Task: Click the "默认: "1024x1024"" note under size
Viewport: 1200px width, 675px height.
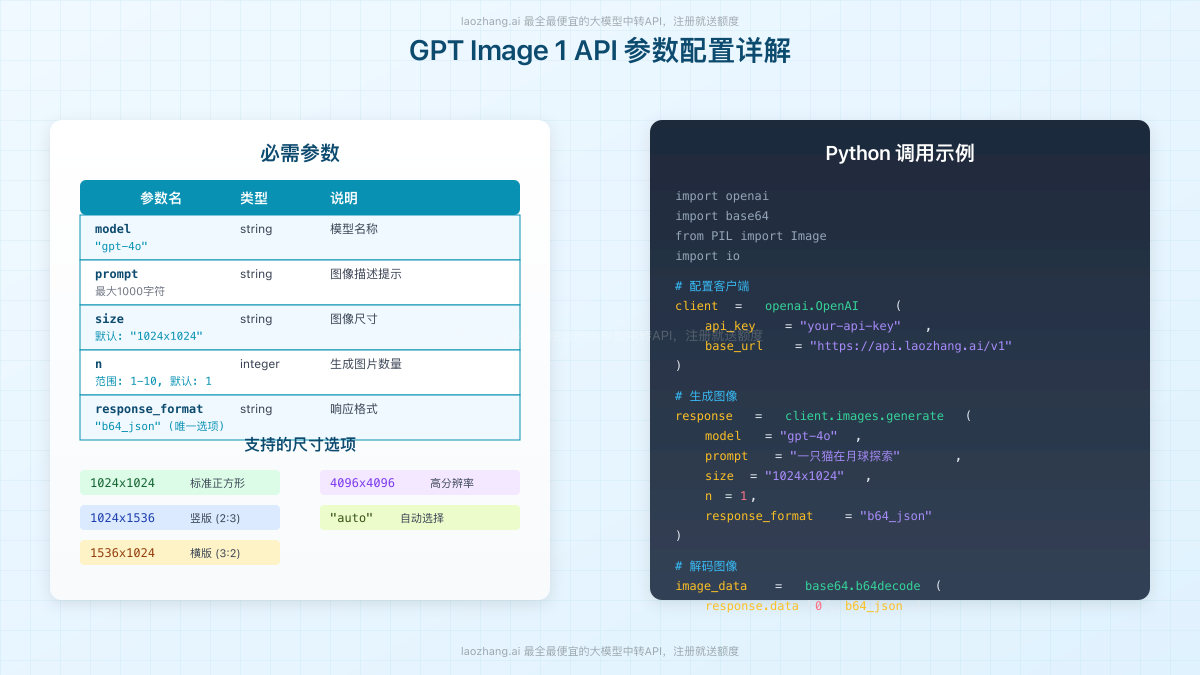Action: (149, 336)
